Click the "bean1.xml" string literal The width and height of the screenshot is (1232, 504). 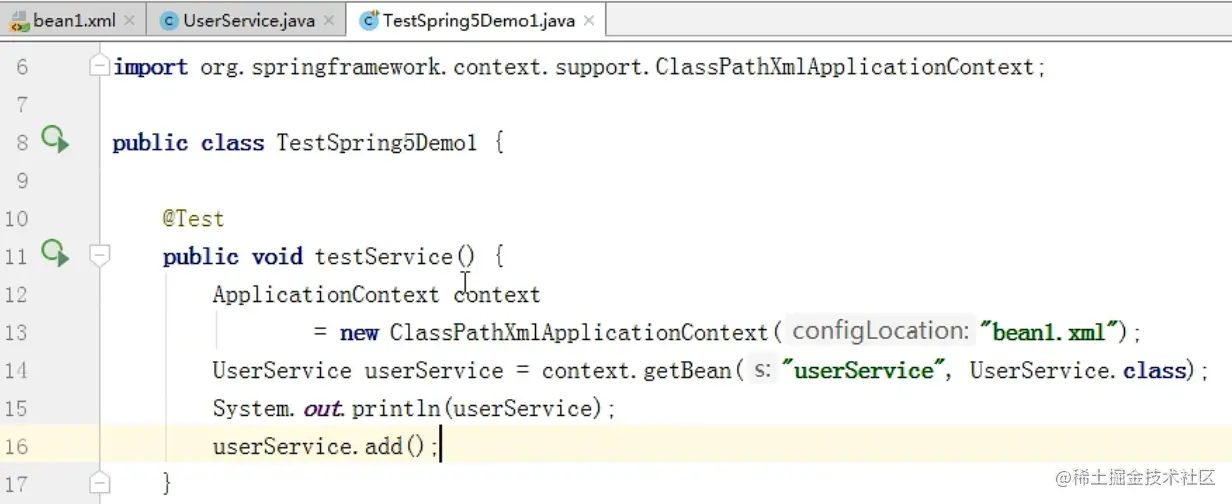(1049, 332)
